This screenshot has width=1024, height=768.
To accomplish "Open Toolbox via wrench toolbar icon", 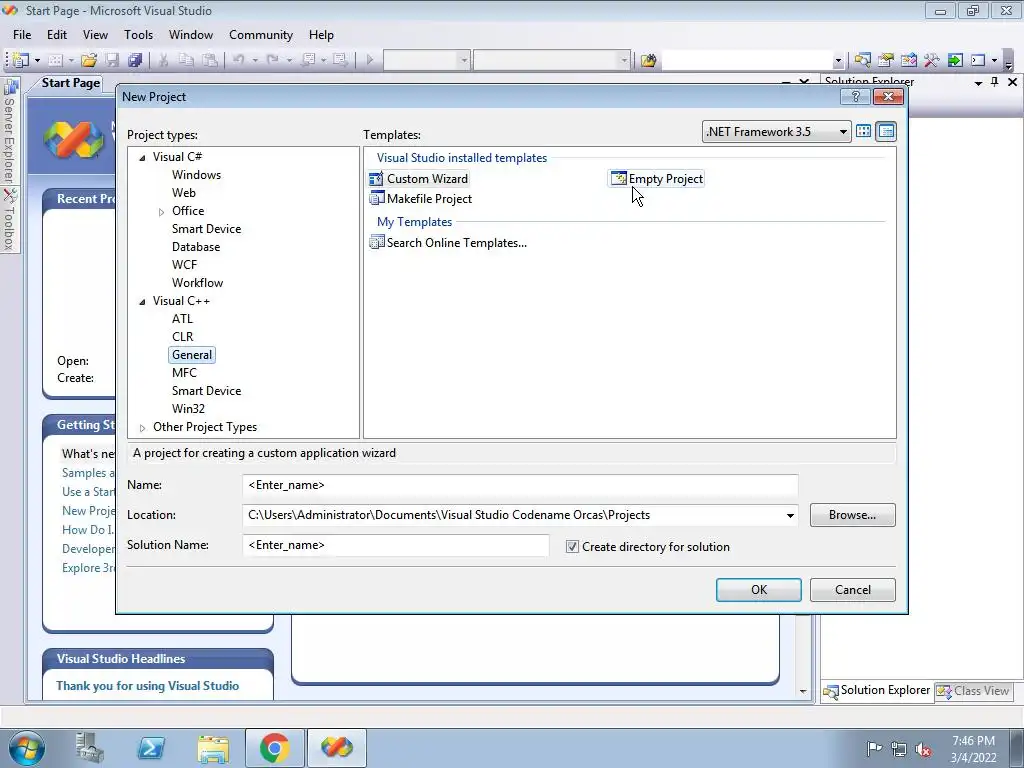I will point(932,60).
